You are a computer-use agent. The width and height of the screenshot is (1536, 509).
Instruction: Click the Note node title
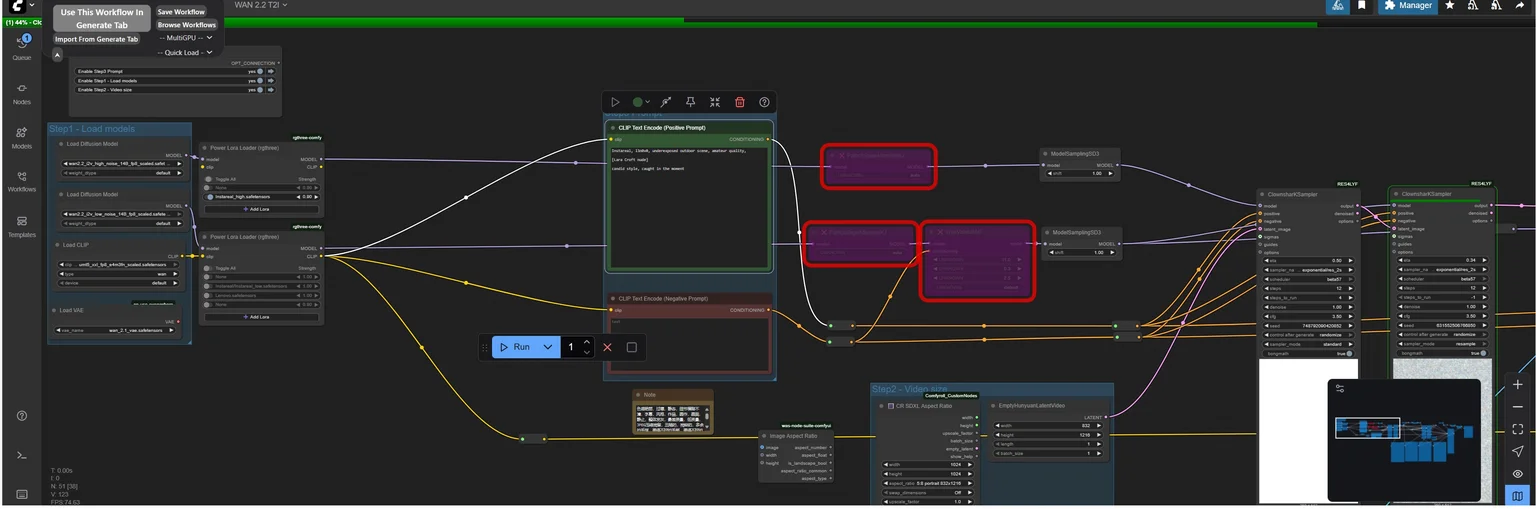650,395
